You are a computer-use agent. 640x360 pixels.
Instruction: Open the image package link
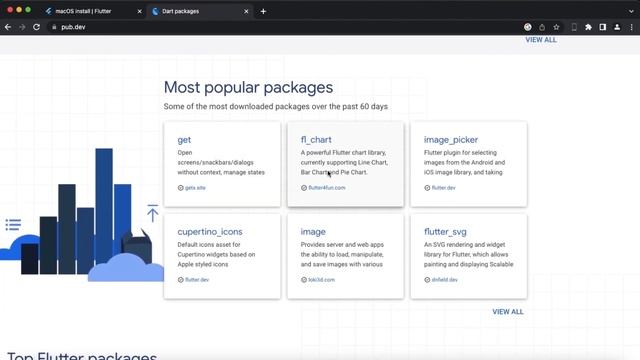[313, 231]
